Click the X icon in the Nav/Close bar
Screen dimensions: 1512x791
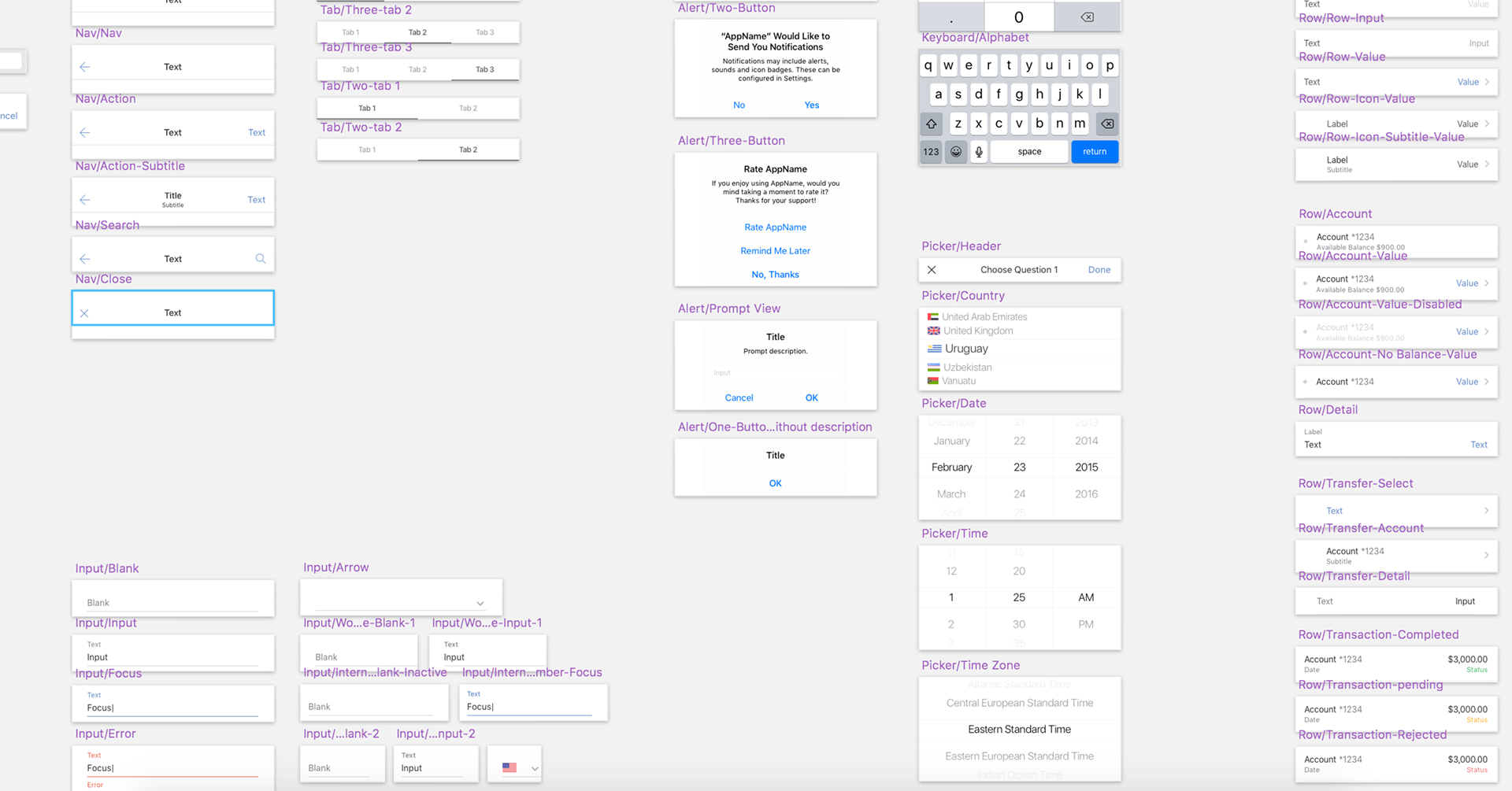[x=84, y=313]
